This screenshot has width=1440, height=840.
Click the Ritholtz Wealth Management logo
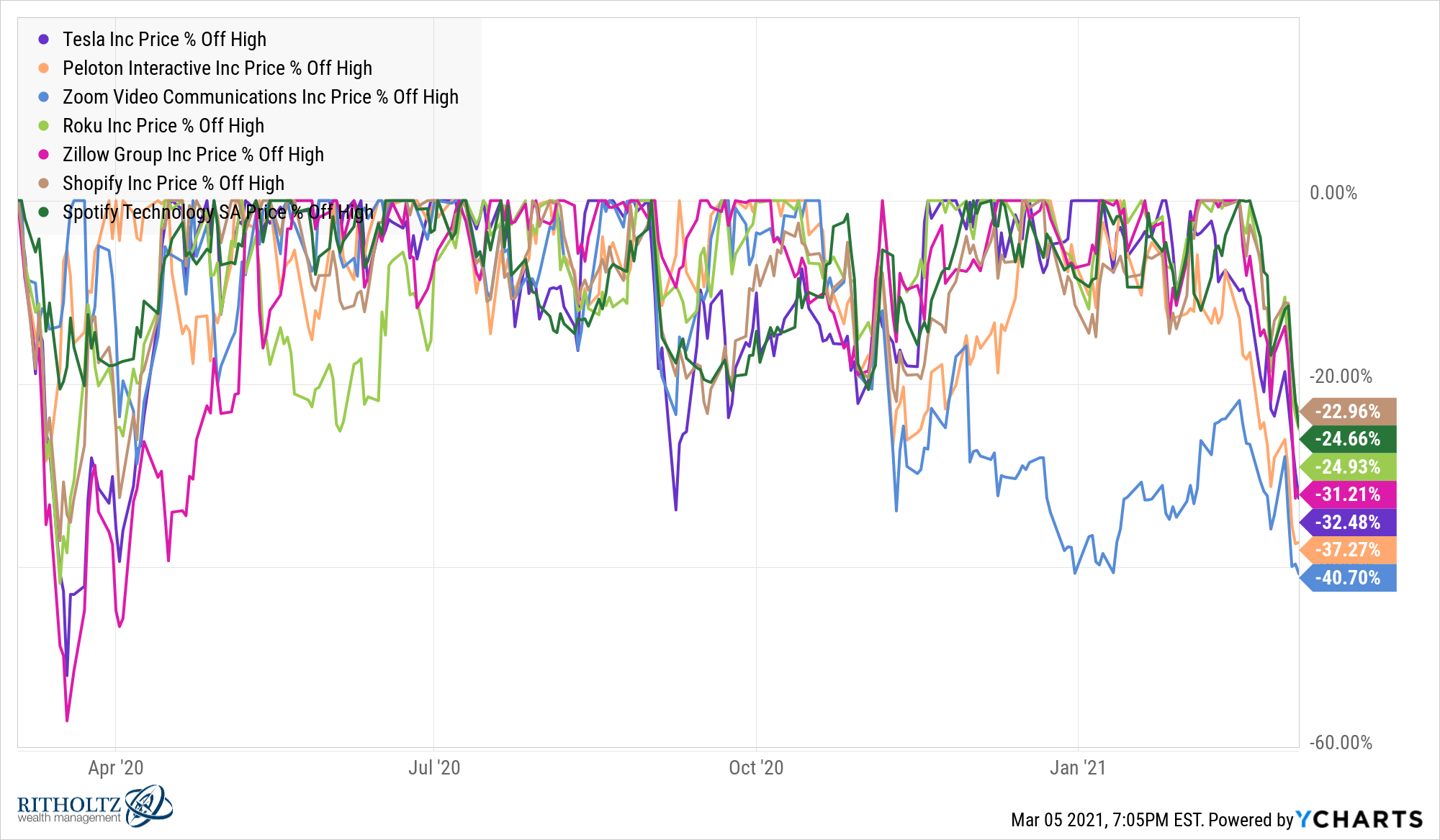94,807
